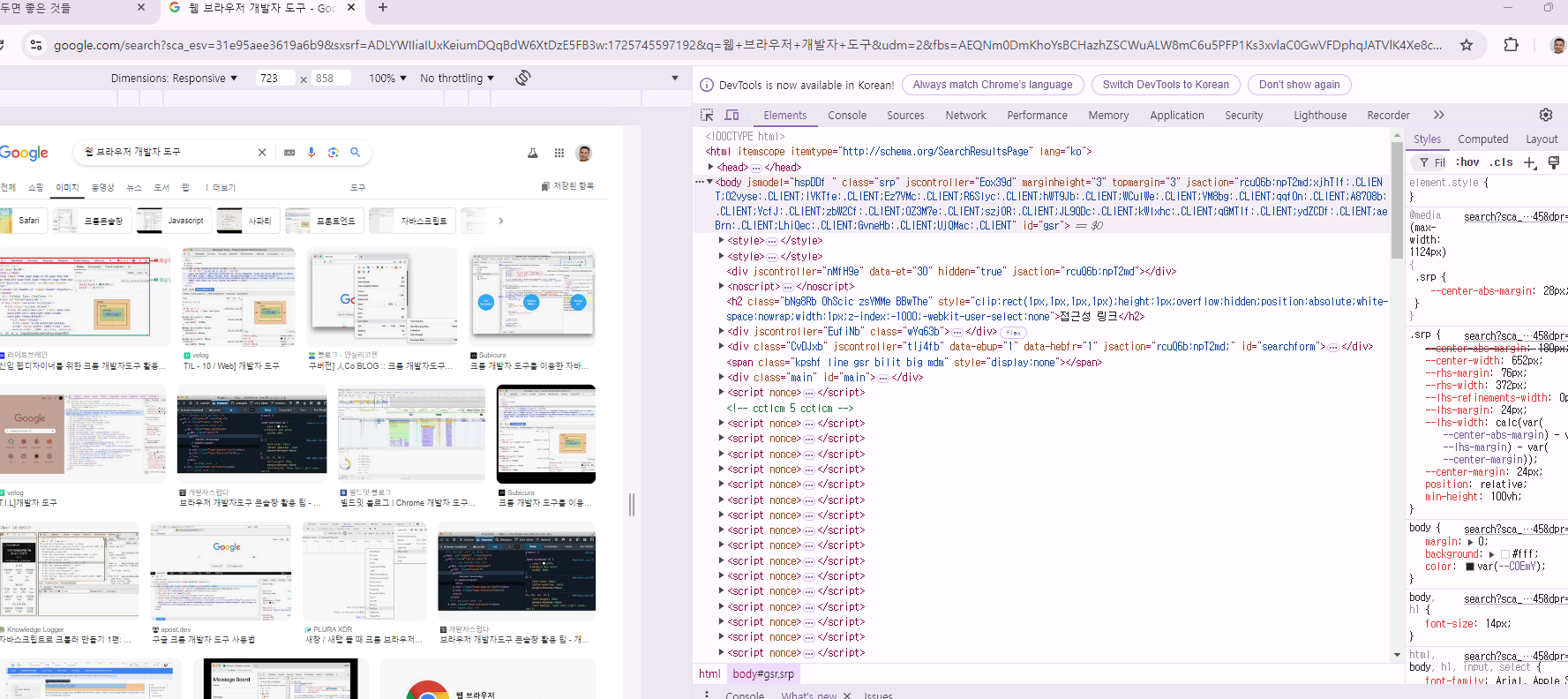The height and width of the screenshot is (699, 1568).
Task: Edit the viewport width field 723
Action: click(276, 78)
